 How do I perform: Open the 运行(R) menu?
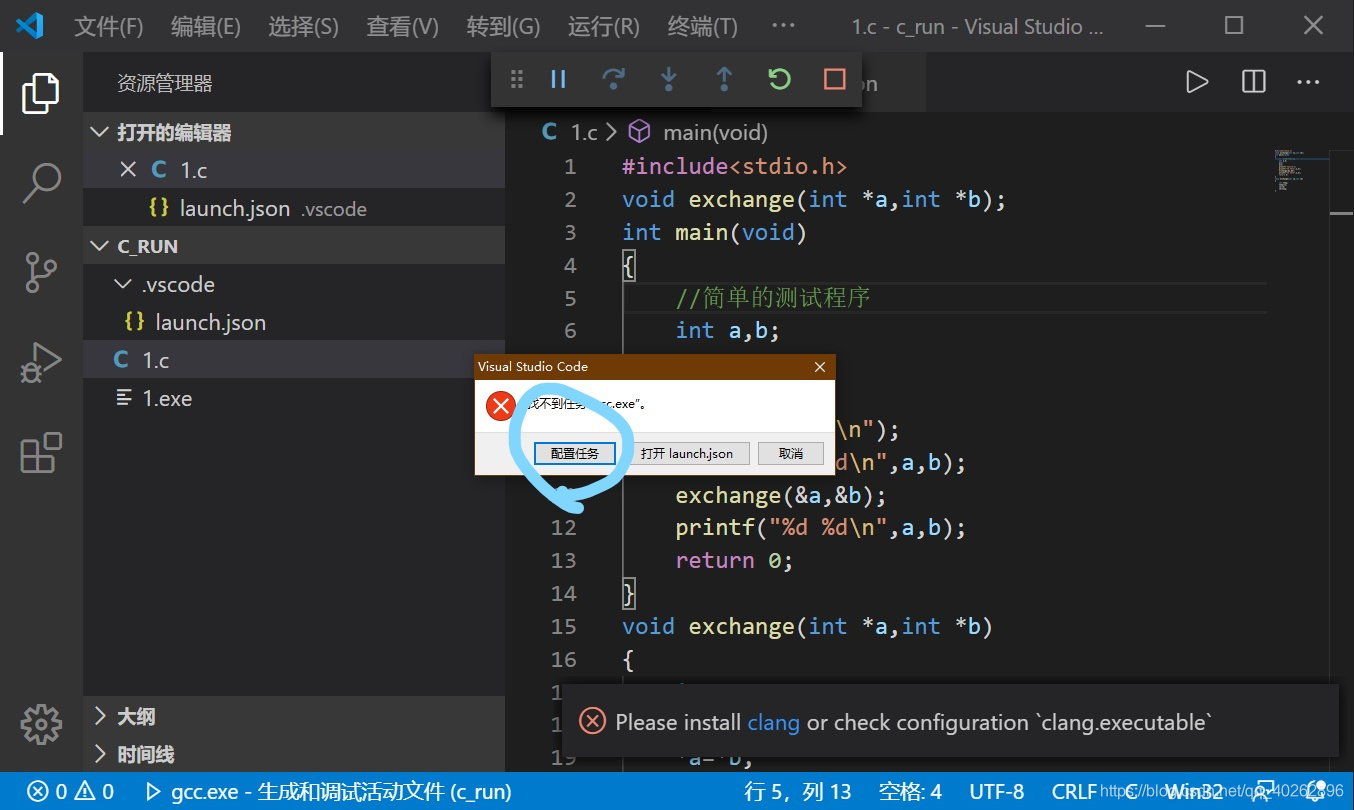604,26
